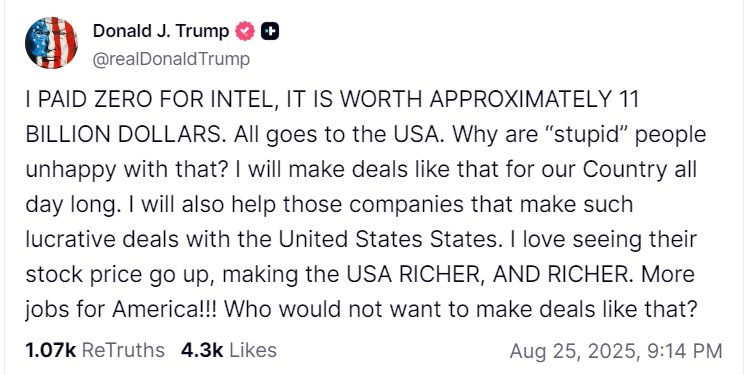
Task: Click the red verified checkmark badge
Action: click(245, 32)
